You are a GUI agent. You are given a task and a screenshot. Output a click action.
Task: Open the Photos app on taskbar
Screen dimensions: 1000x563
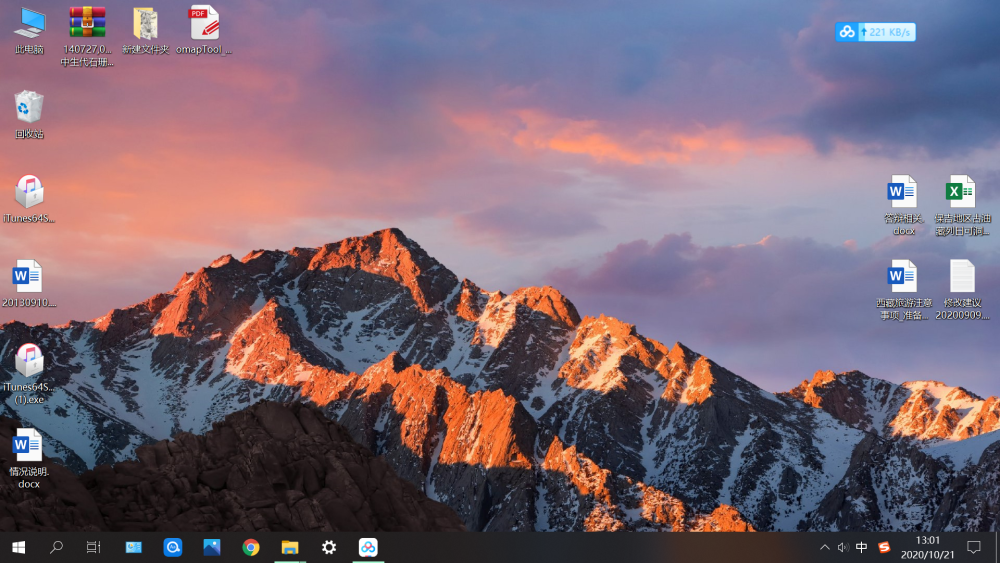tap(212, 547)
